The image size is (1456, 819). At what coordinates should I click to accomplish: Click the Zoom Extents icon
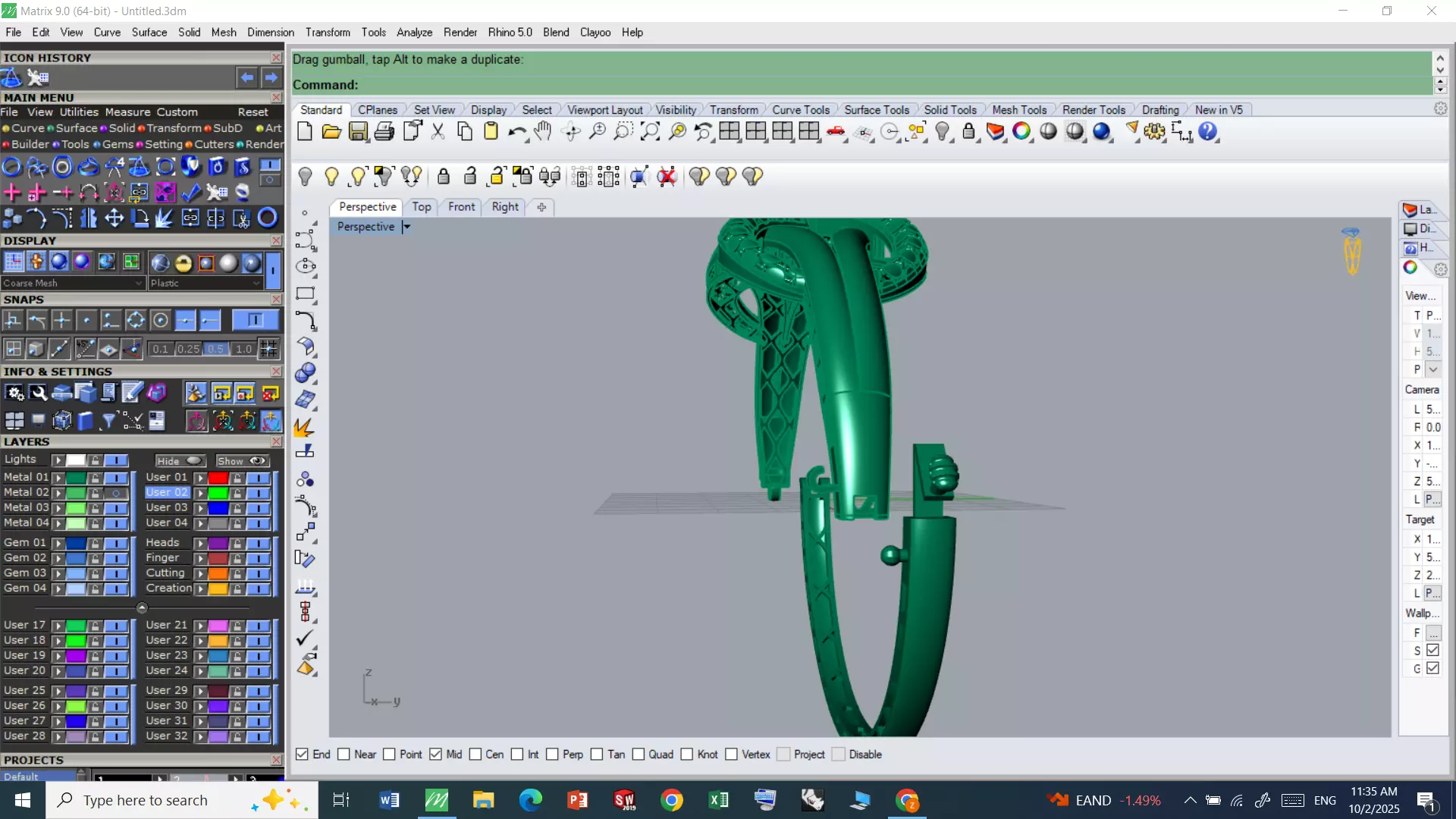click(x=650, y=132)
